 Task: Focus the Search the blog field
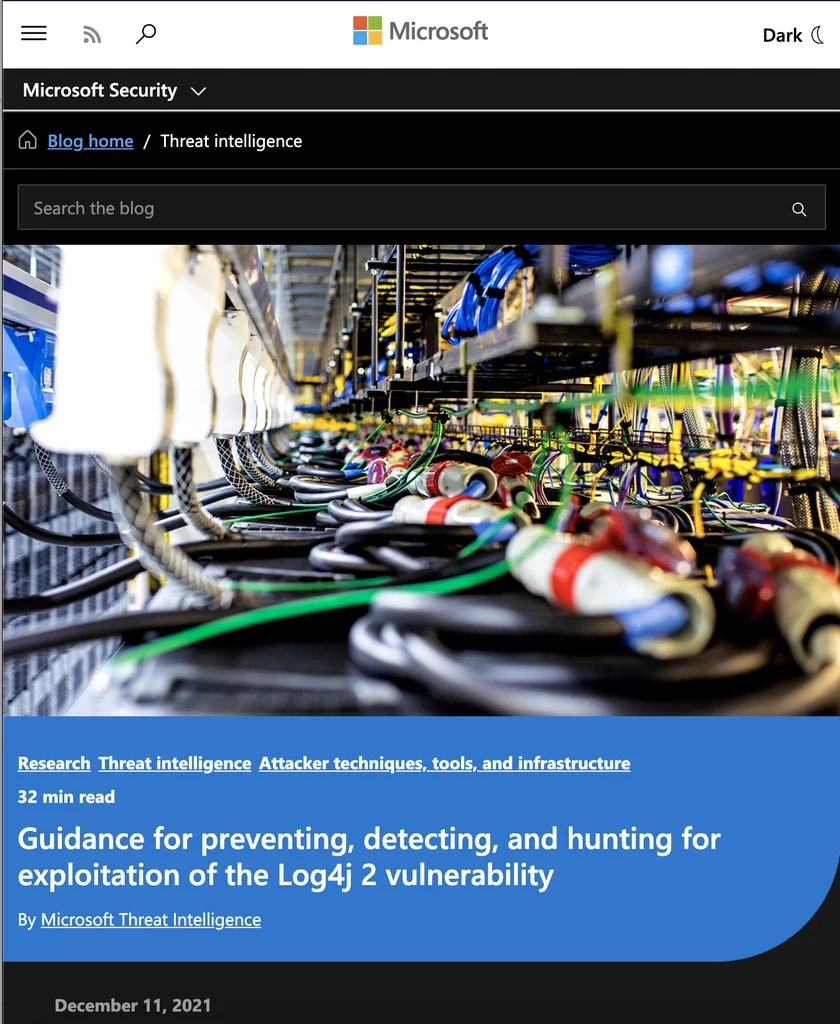pyautogui.click(x=421, y=208)
